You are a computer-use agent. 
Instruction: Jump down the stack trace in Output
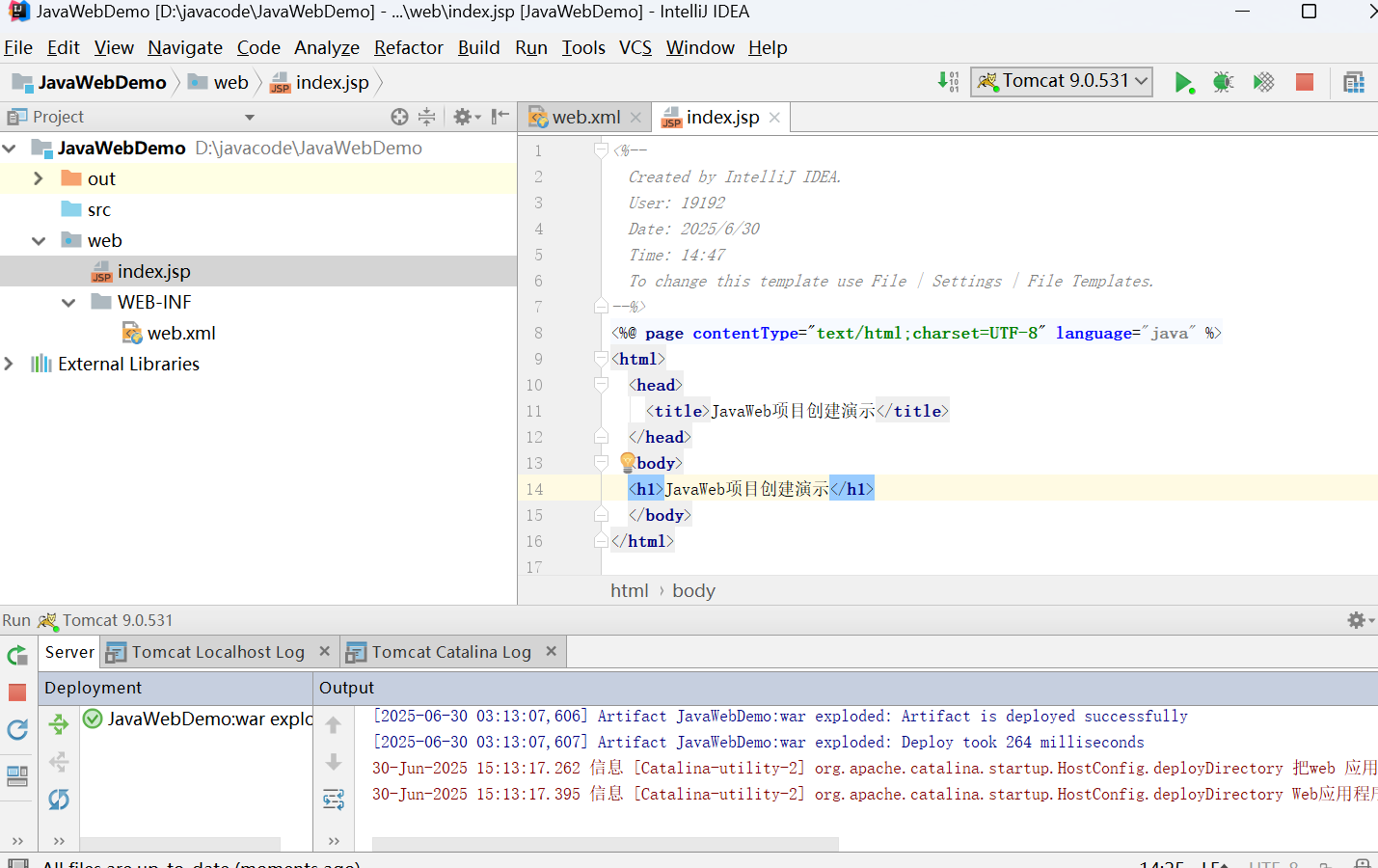click(334, 762)
